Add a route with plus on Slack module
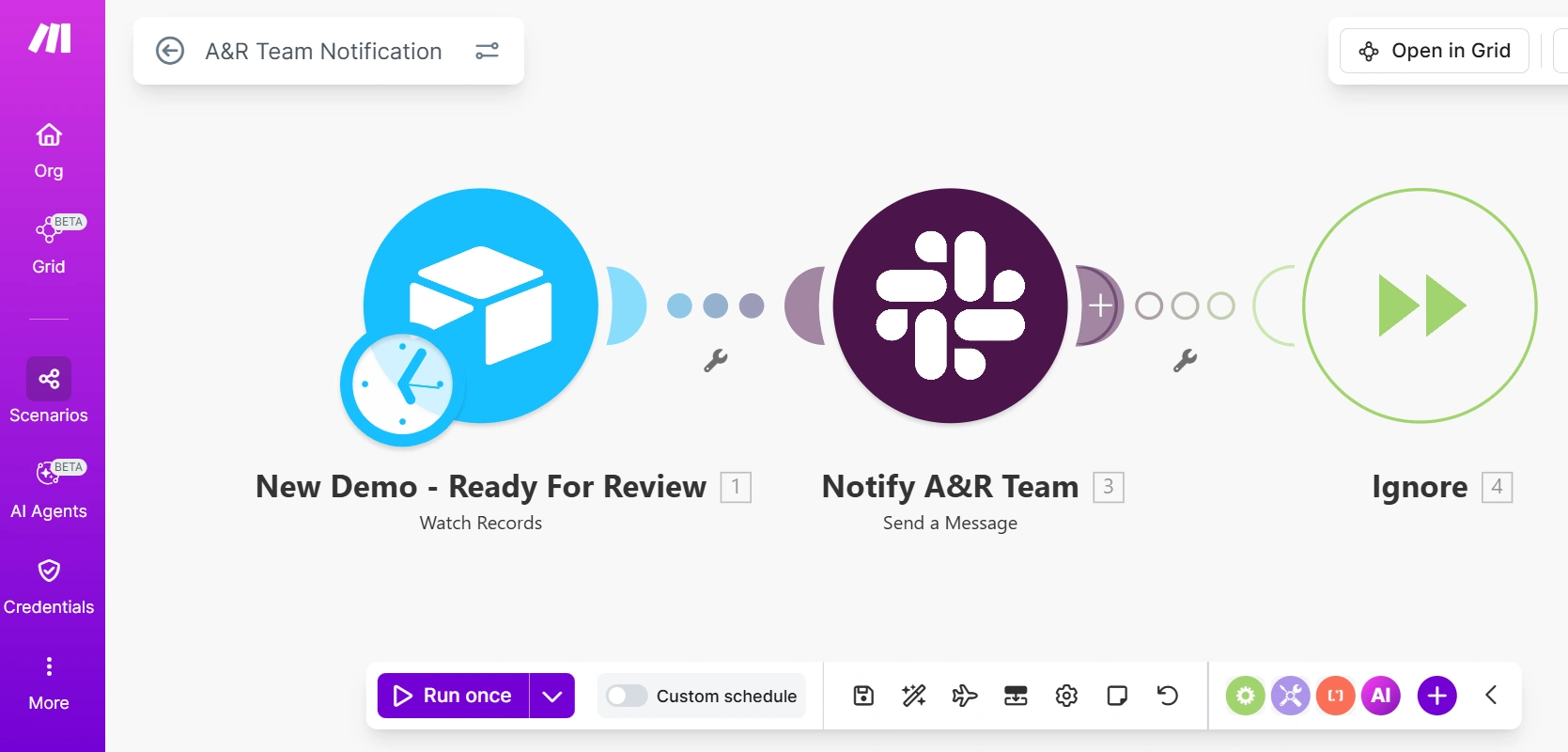 pos(1100,305)
